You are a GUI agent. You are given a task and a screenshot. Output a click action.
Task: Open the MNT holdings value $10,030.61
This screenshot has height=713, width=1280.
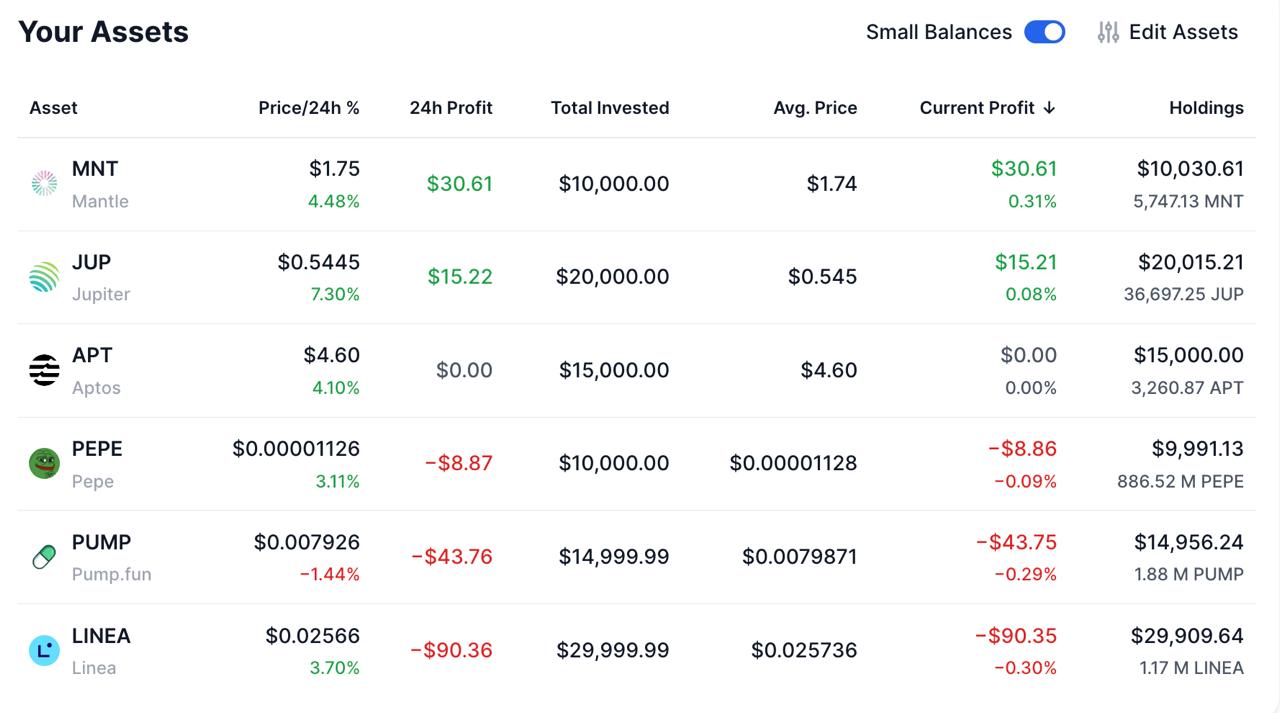pos(1190,169)
